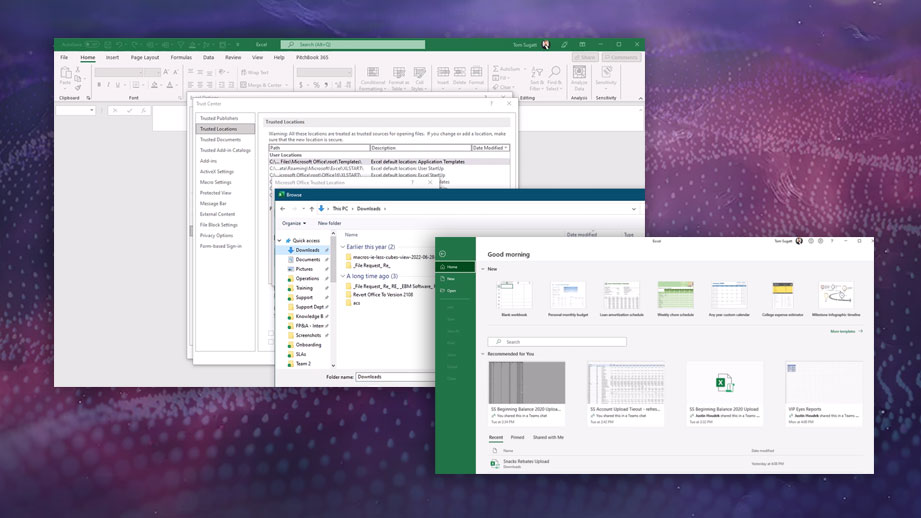The image size is (921, 518).
Task: Toggle AutoSave switch in title bar
Action: pos(91,45)
